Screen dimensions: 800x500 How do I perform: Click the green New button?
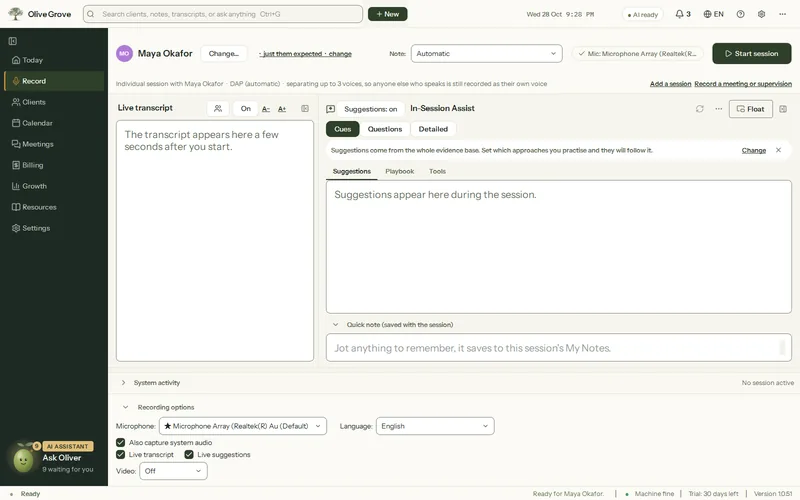point(388,14)
